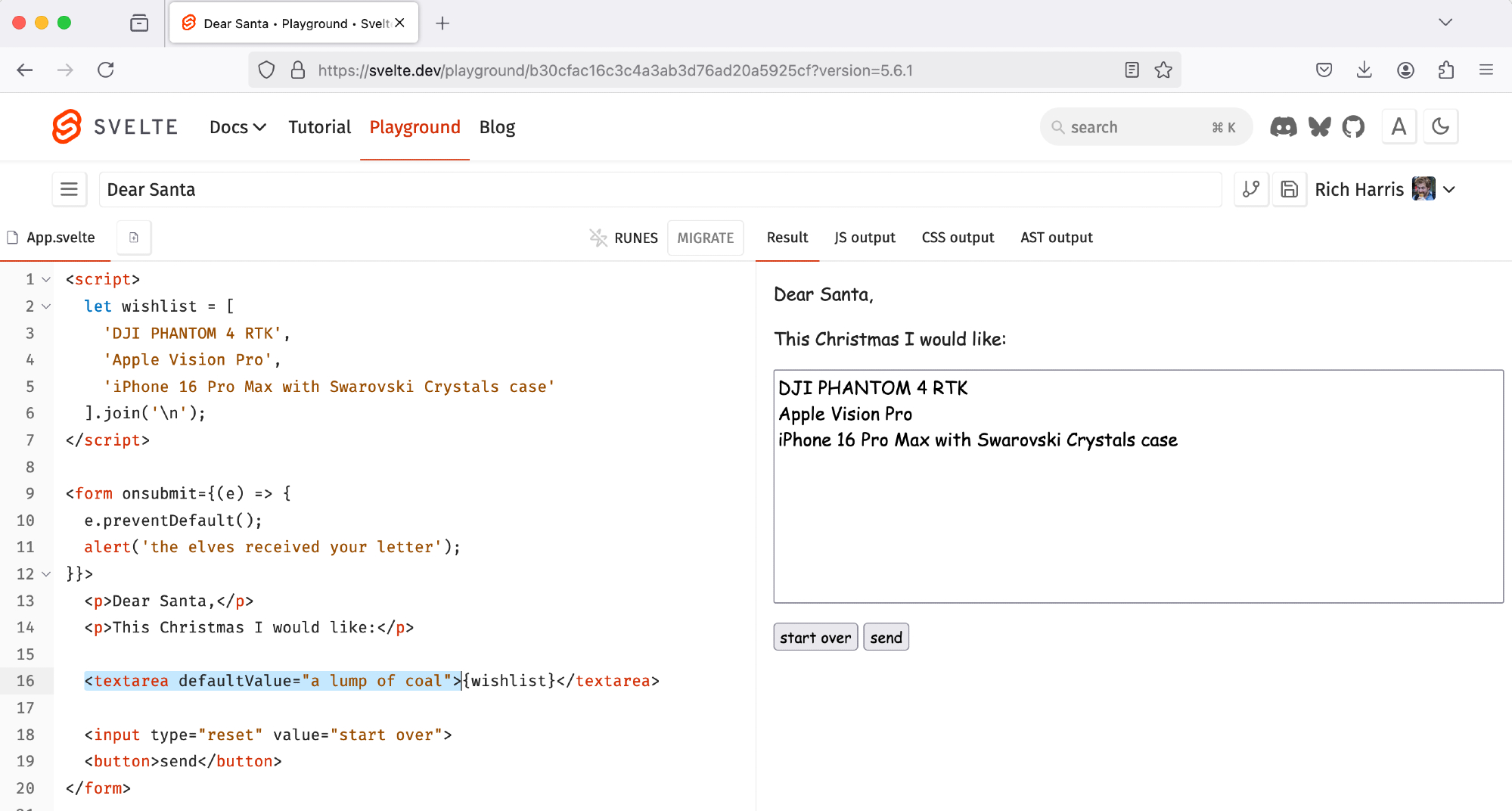Switch to the JS output tab
The image size is (1512, 811).
[x=864, y=238]
